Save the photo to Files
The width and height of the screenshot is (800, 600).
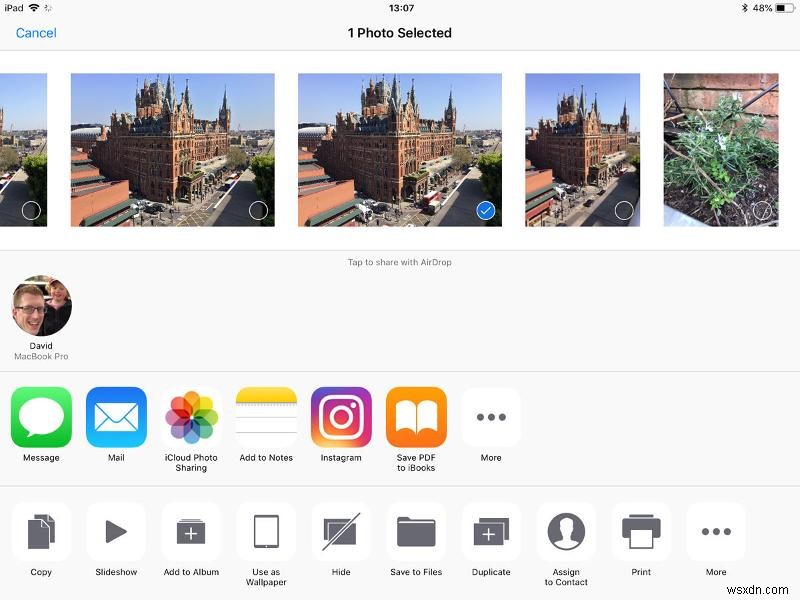416,531
